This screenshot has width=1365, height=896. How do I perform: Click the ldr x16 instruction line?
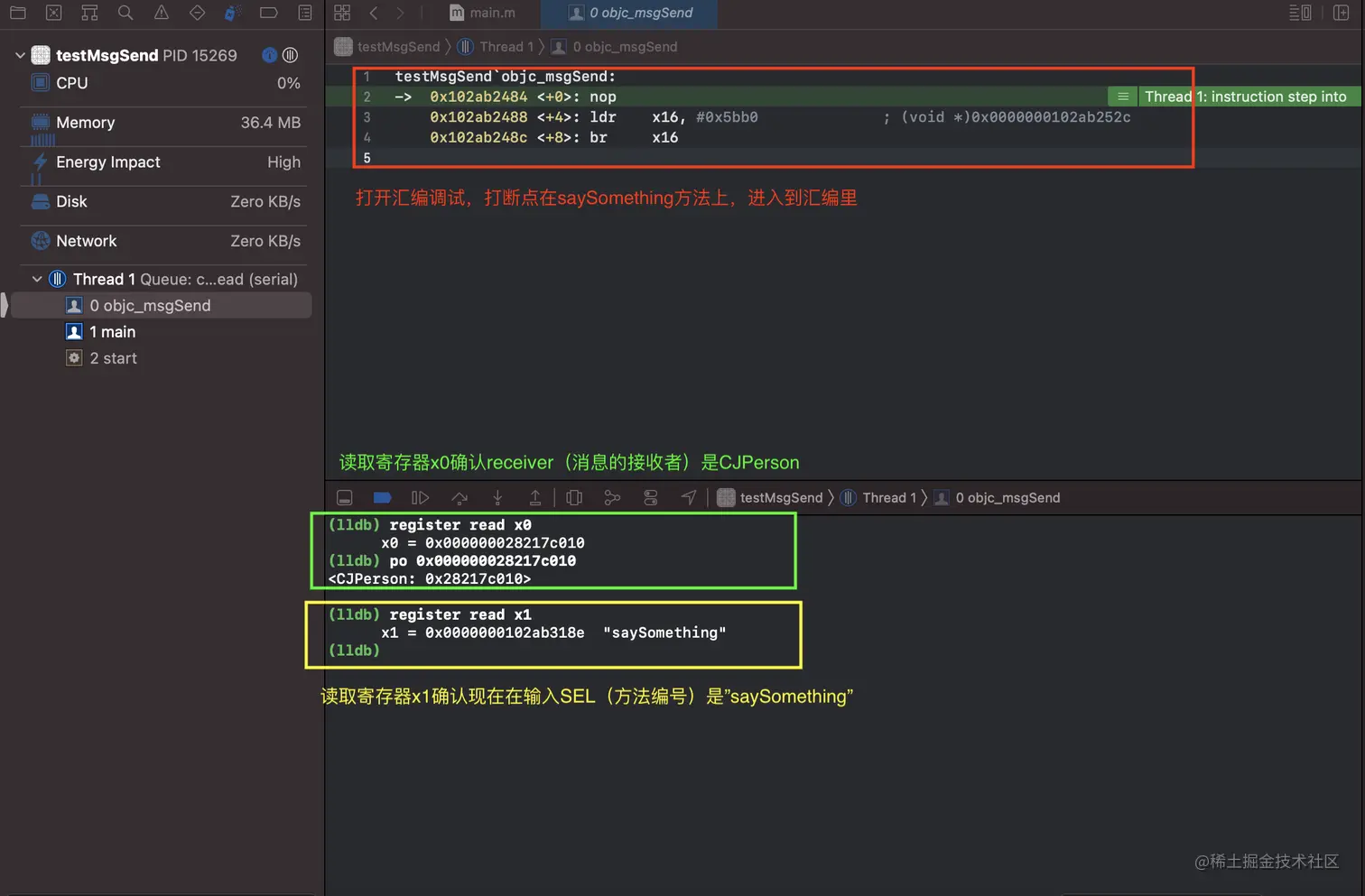(780, 117)
